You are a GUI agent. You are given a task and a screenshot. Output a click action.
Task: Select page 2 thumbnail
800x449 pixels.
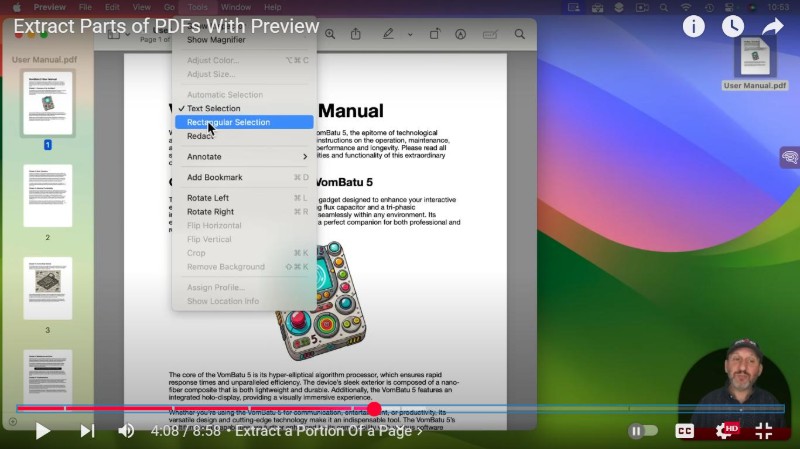click(47, 196)
